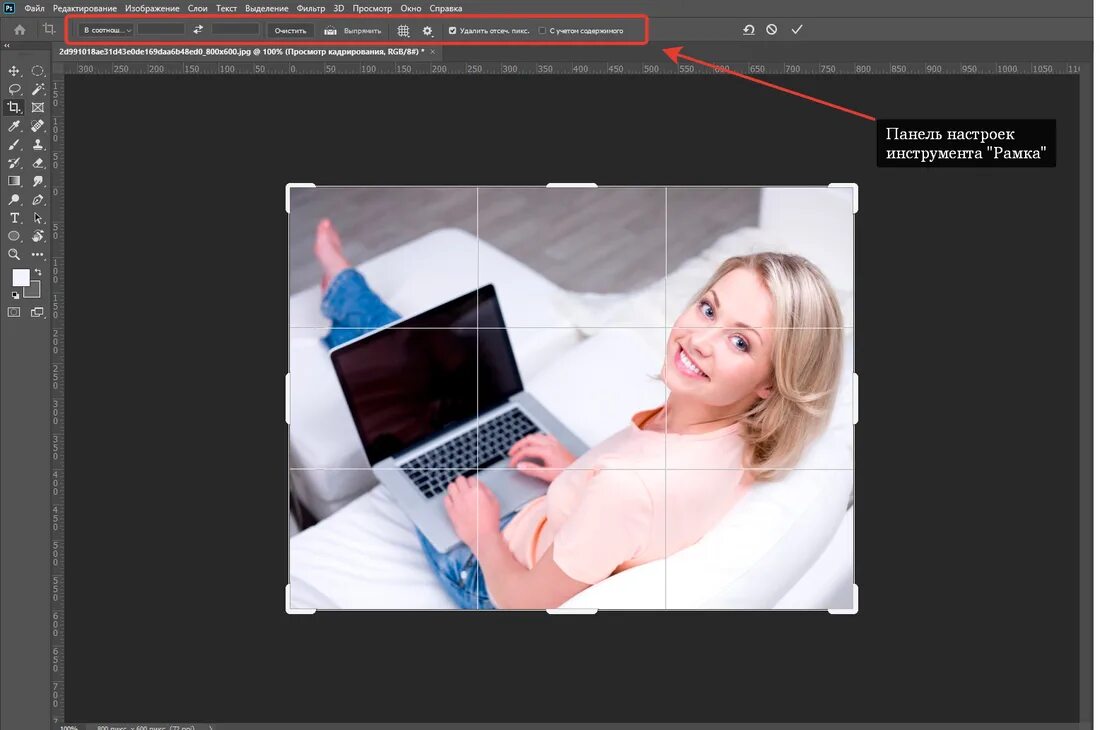
Task: Select the Lasso tool
Action: (x=14, y=89)
